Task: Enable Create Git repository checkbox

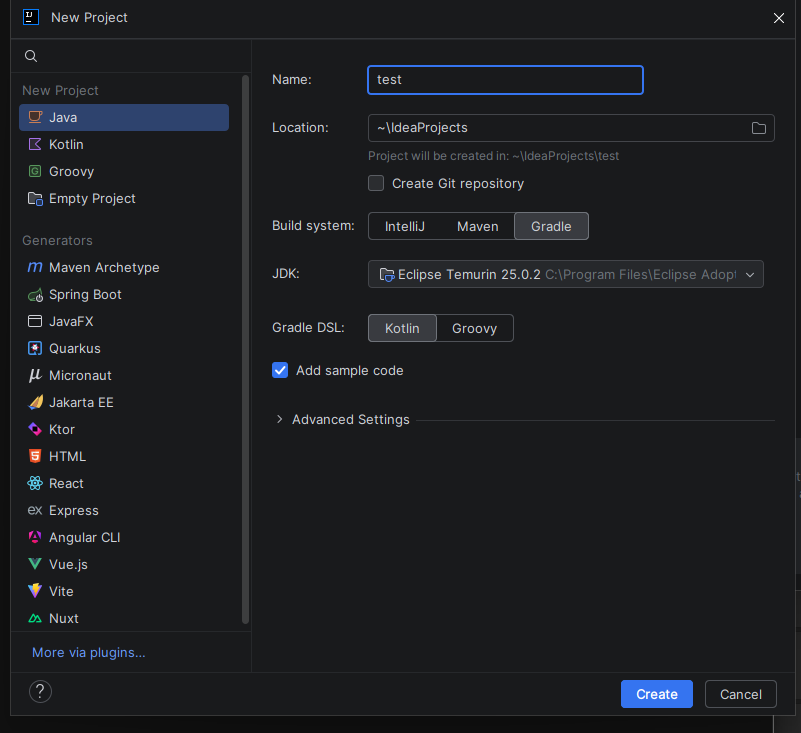Action: 376,183
